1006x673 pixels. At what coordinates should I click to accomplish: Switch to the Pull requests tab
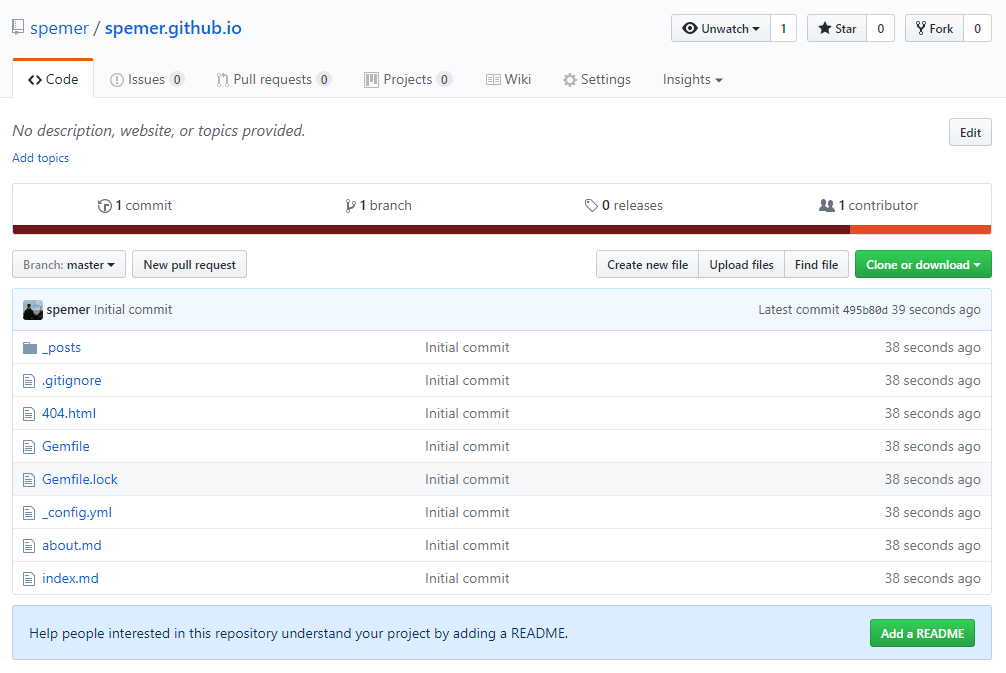click(273, 80)
